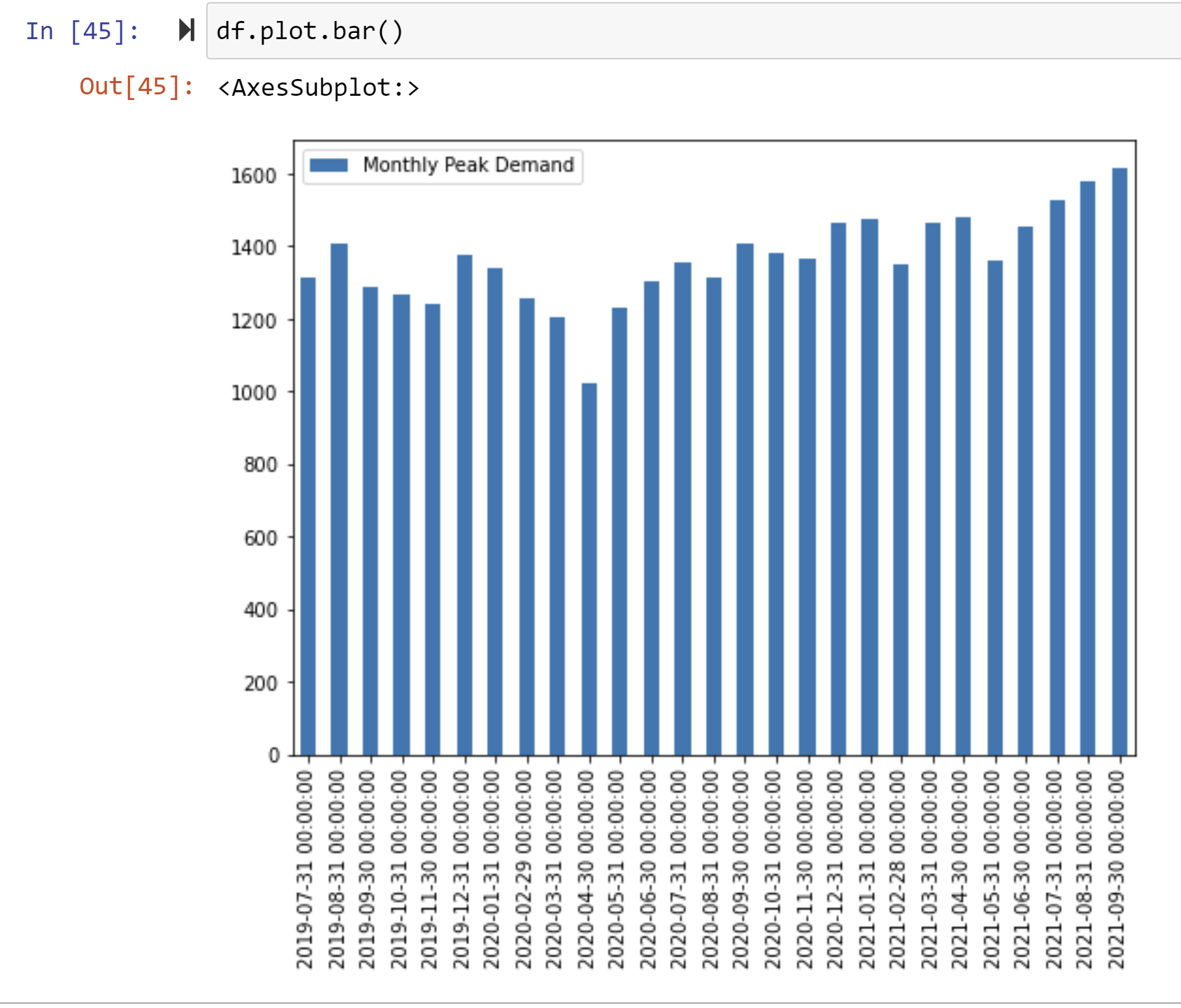The height and width of the screenshot is (1008, 1181).
Task: Click the tallest bar for 2021-09-30
Action: (x=1120, y=461)
